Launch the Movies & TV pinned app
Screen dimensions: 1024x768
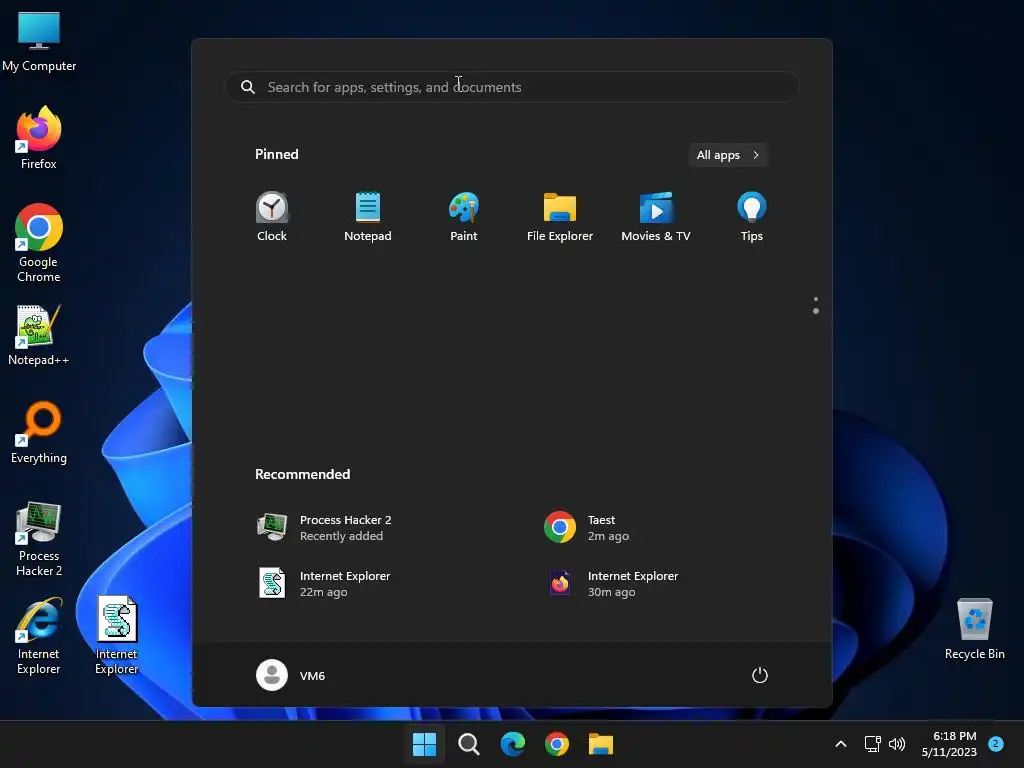(x=656, y=217)
